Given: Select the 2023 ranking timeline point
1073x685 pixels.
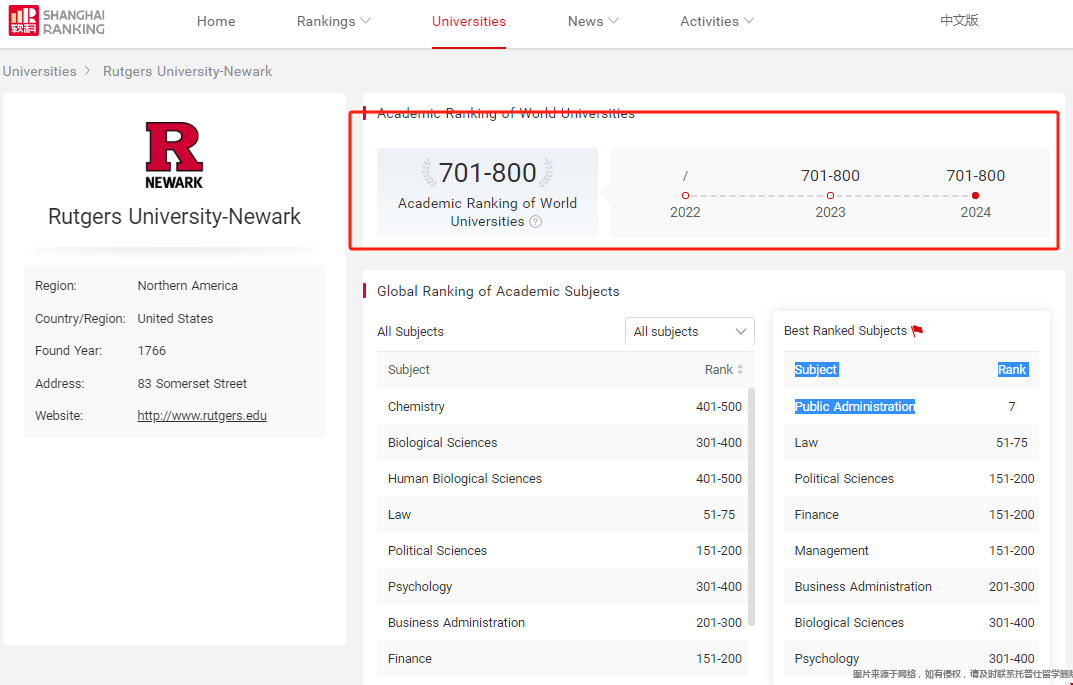Looking at the screenshot, I should [x=830, y=196].
